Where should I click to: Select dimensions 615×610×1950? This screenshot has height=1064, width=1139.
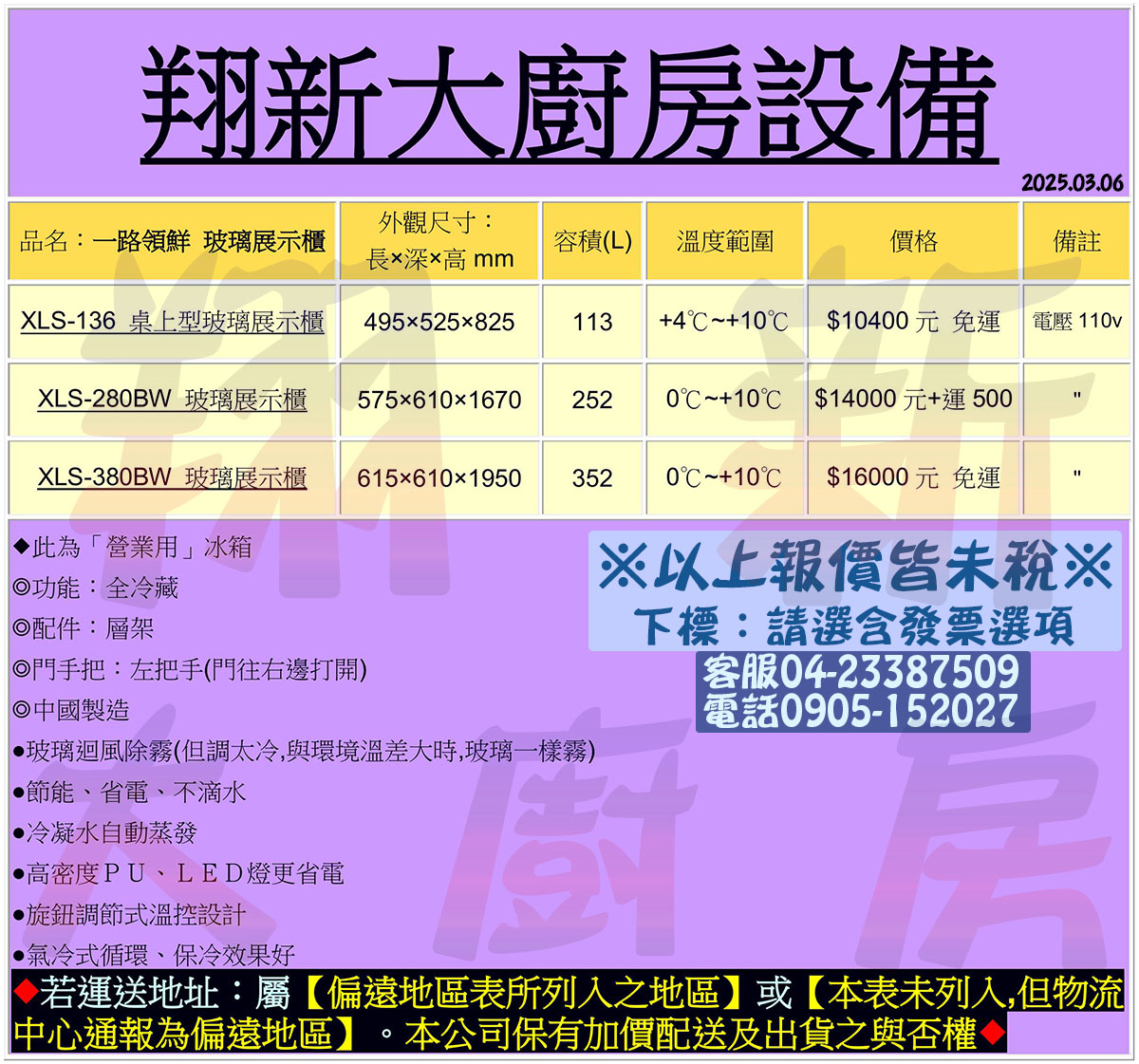pyautogui.click(x=439, y=477)
